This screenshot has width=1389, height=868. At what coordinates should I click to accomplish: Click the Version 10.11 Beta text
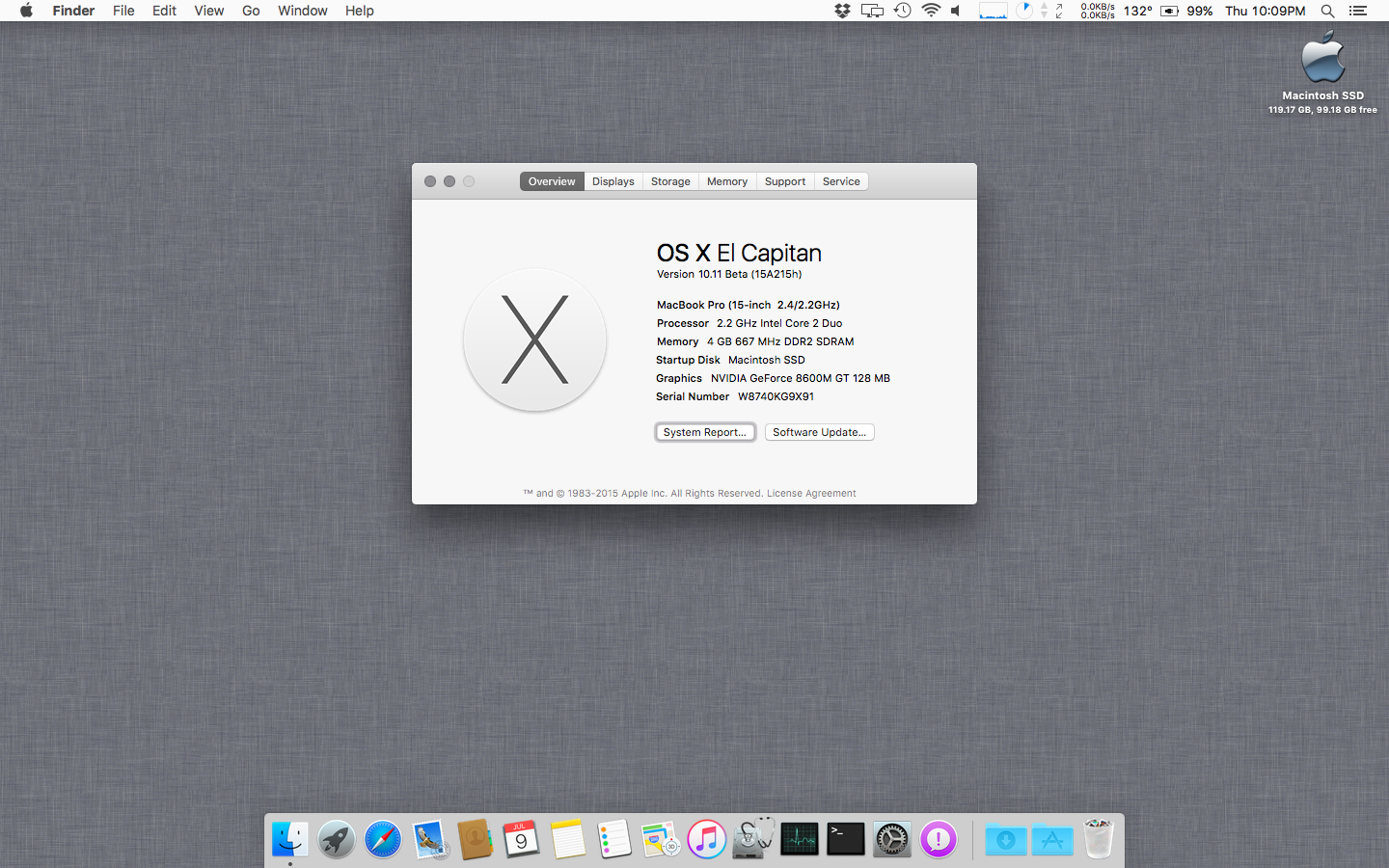729,274
